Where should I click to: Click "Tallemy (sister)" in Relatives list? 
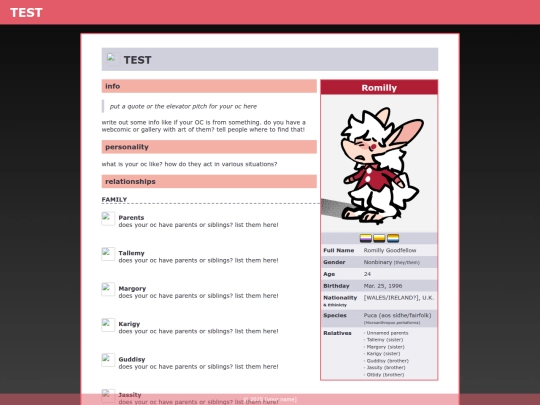coord(385,340)
